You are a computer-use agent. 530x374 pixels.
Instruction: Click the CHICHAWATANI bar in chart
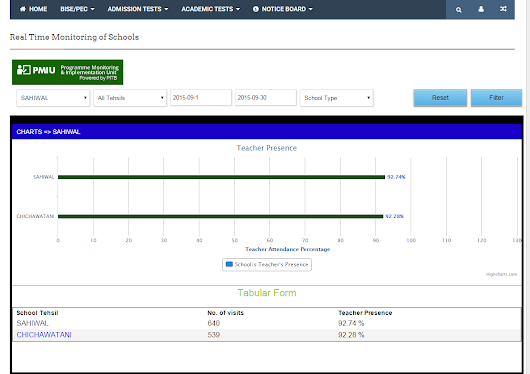click(x=220, y=216)
